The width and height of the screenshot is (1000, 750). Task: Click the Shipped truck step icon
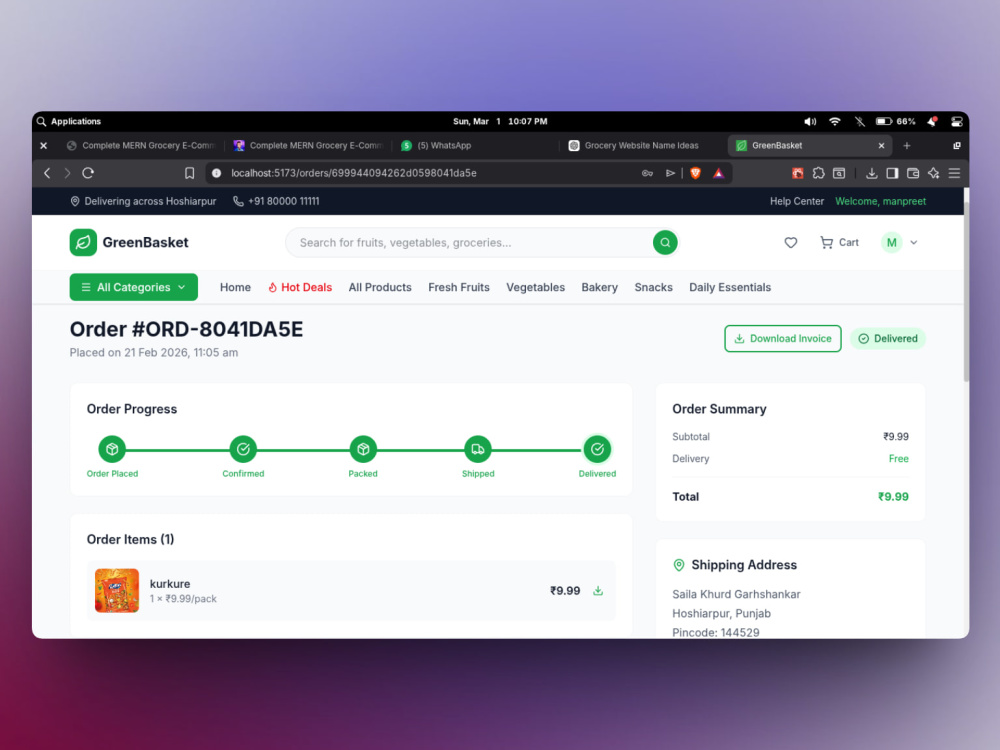[478, 449]
